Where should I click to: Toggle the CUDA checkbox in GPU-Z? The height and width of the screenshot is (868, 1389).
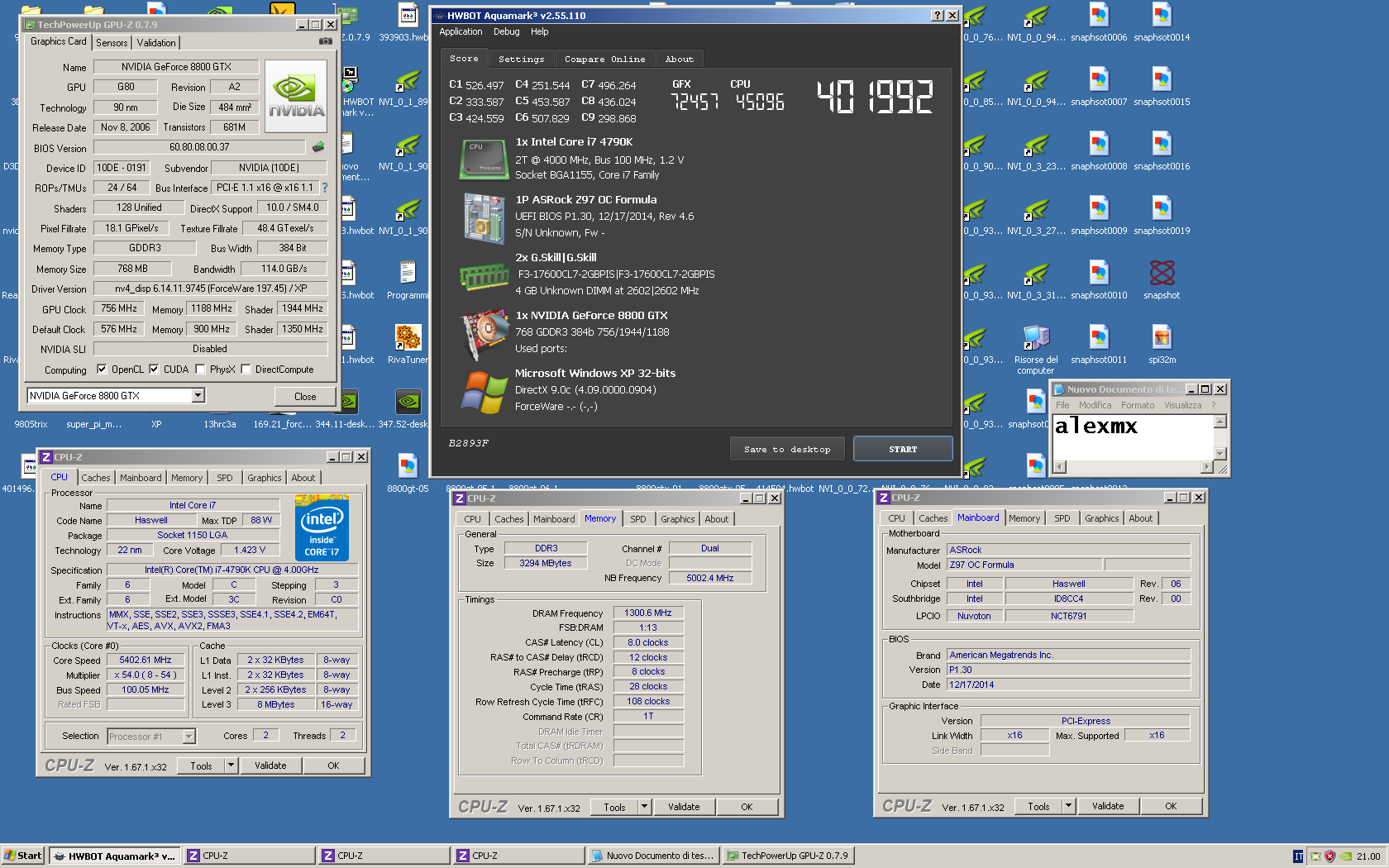tap(154, 370)
